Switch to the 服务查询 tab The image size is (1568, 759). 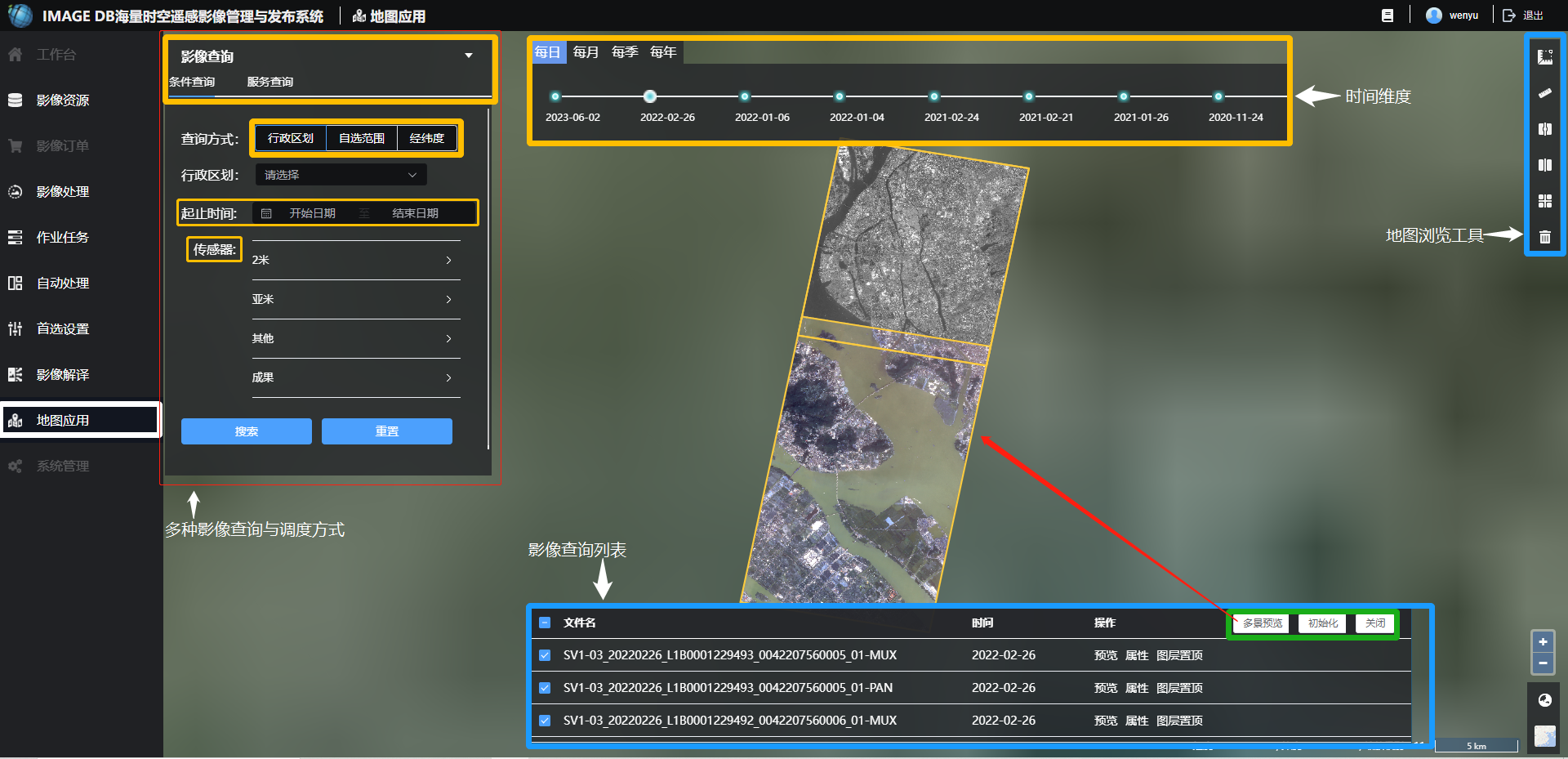coord(269,82)
